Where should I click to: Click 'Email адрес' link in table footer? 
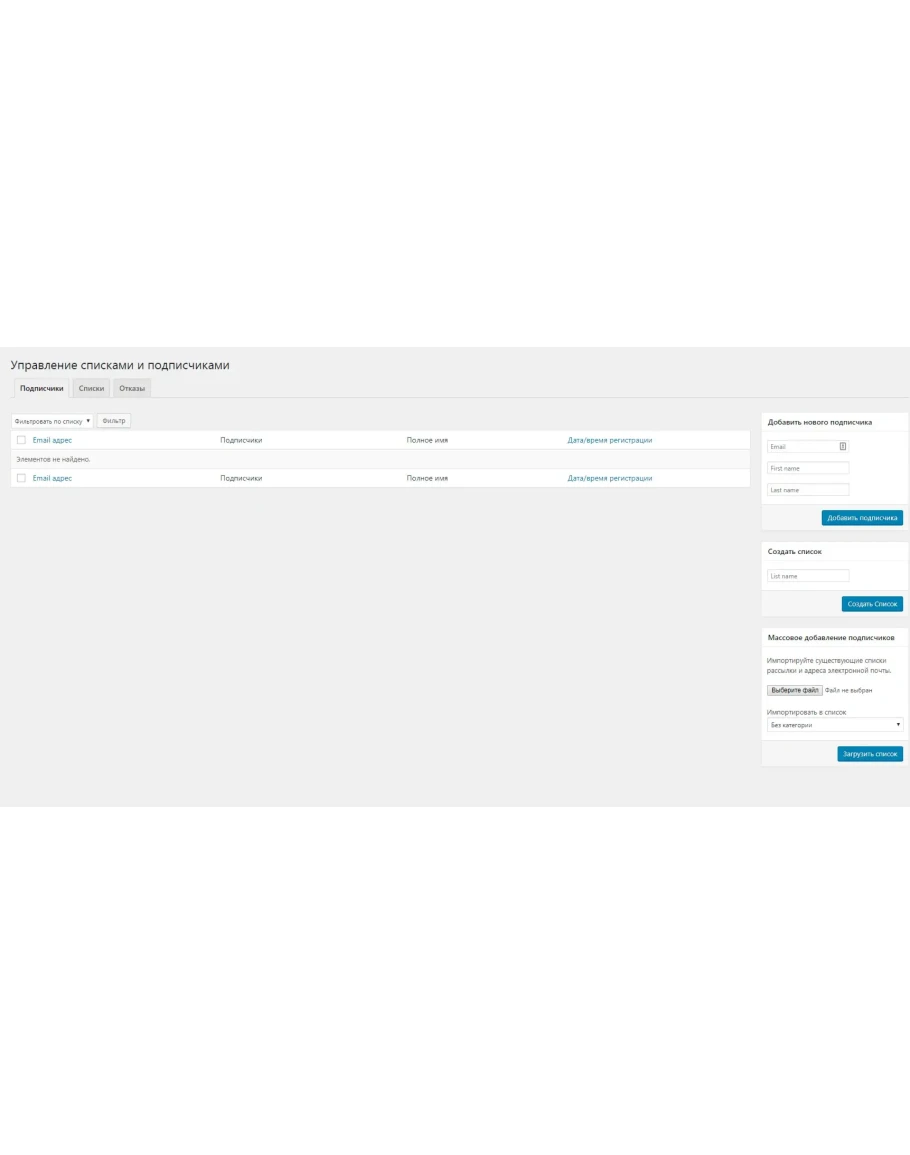click(x=52, y=478)
